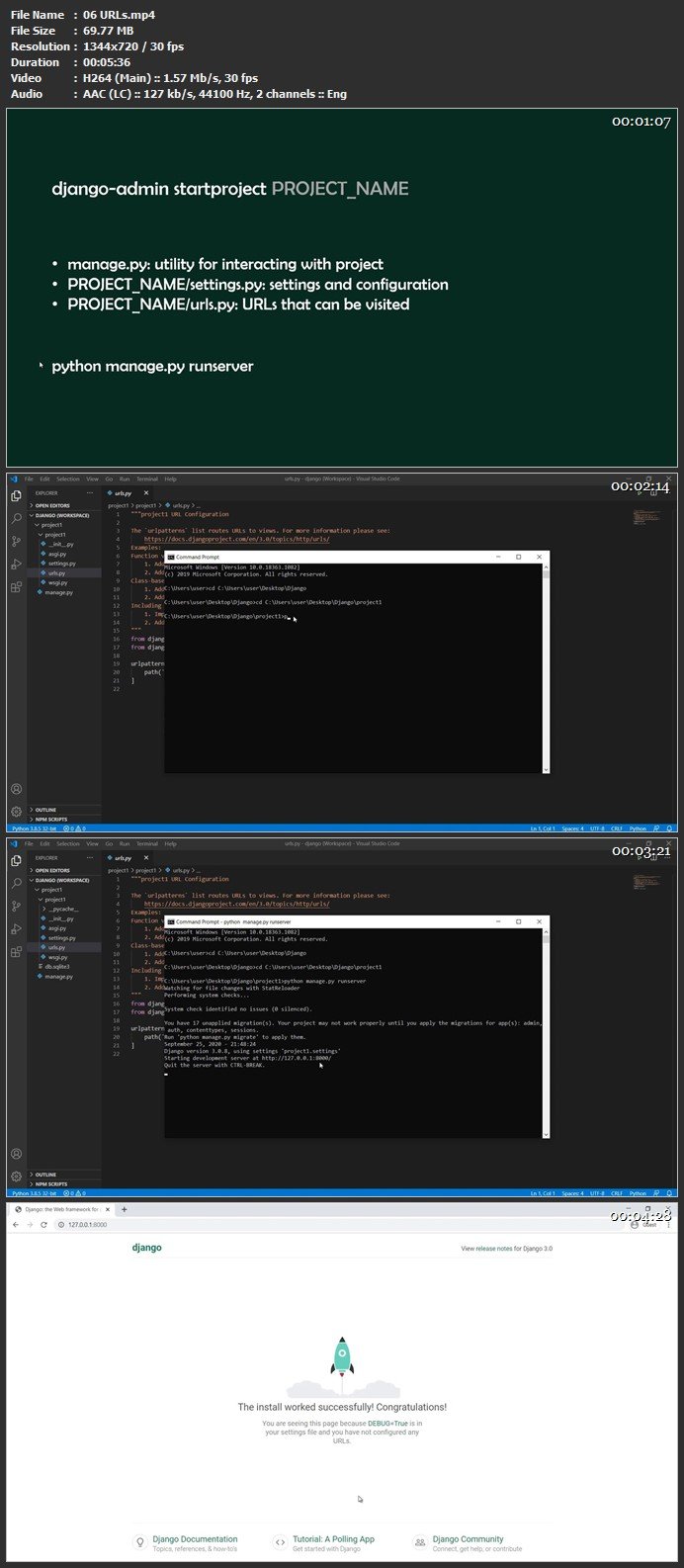684x1568 pixels.
Task: Click VS Code logo in 00:02:14 title bar
Action: click(x=15, y=479)
